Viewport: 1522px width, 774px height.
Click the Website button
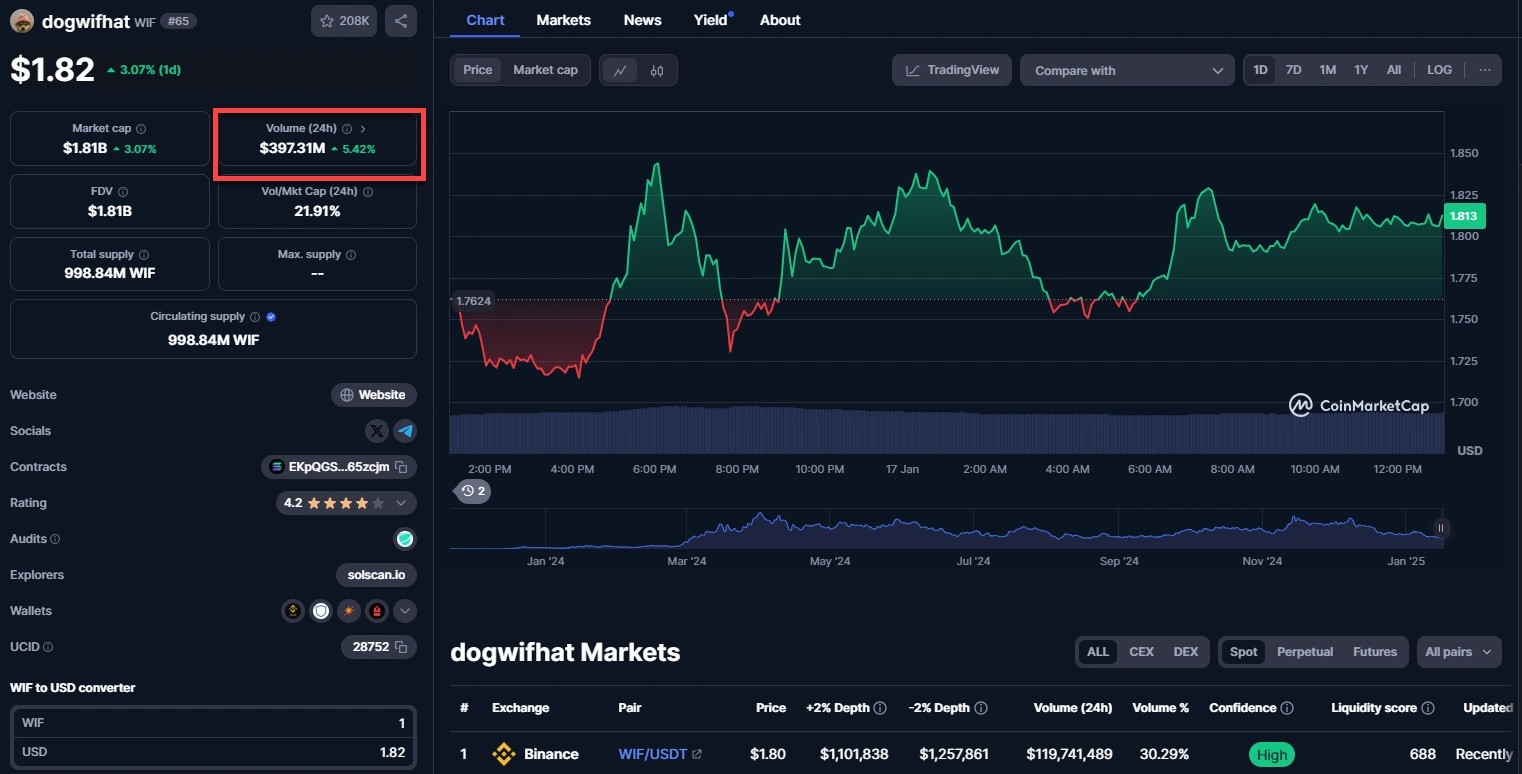(x=374, y=395)
